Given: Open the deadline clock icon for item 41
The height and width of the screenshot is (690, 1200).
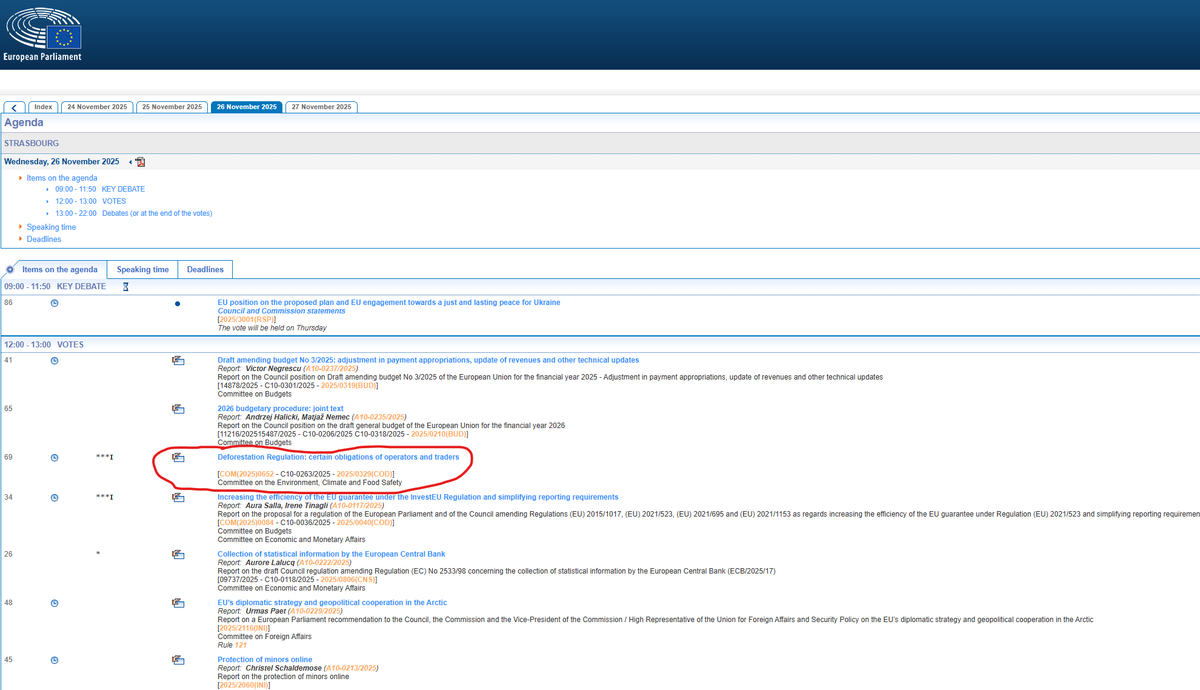Looking at the screenshot, I should click(55, 360).
